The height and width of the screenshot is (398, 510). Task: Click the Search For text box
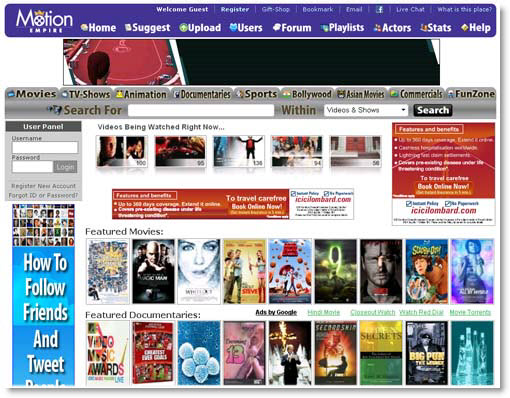pyautogui.click(x=201, y=110)
